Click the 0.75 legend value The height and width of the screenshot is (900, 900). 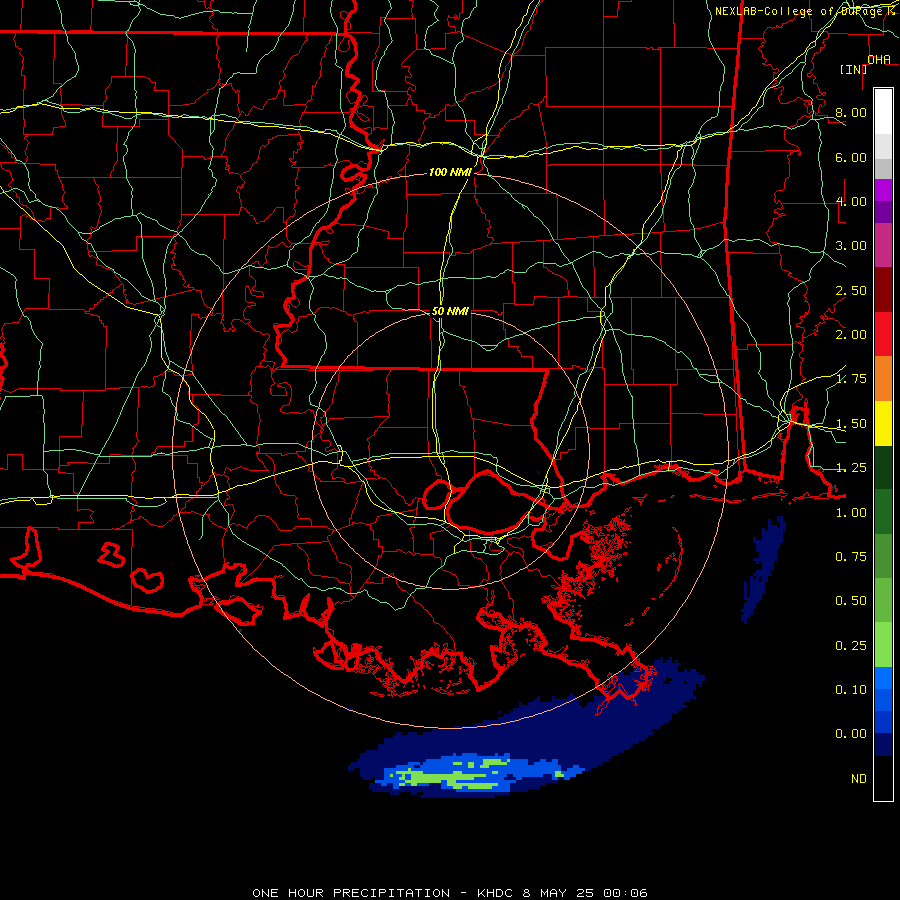tap(851, 557)
